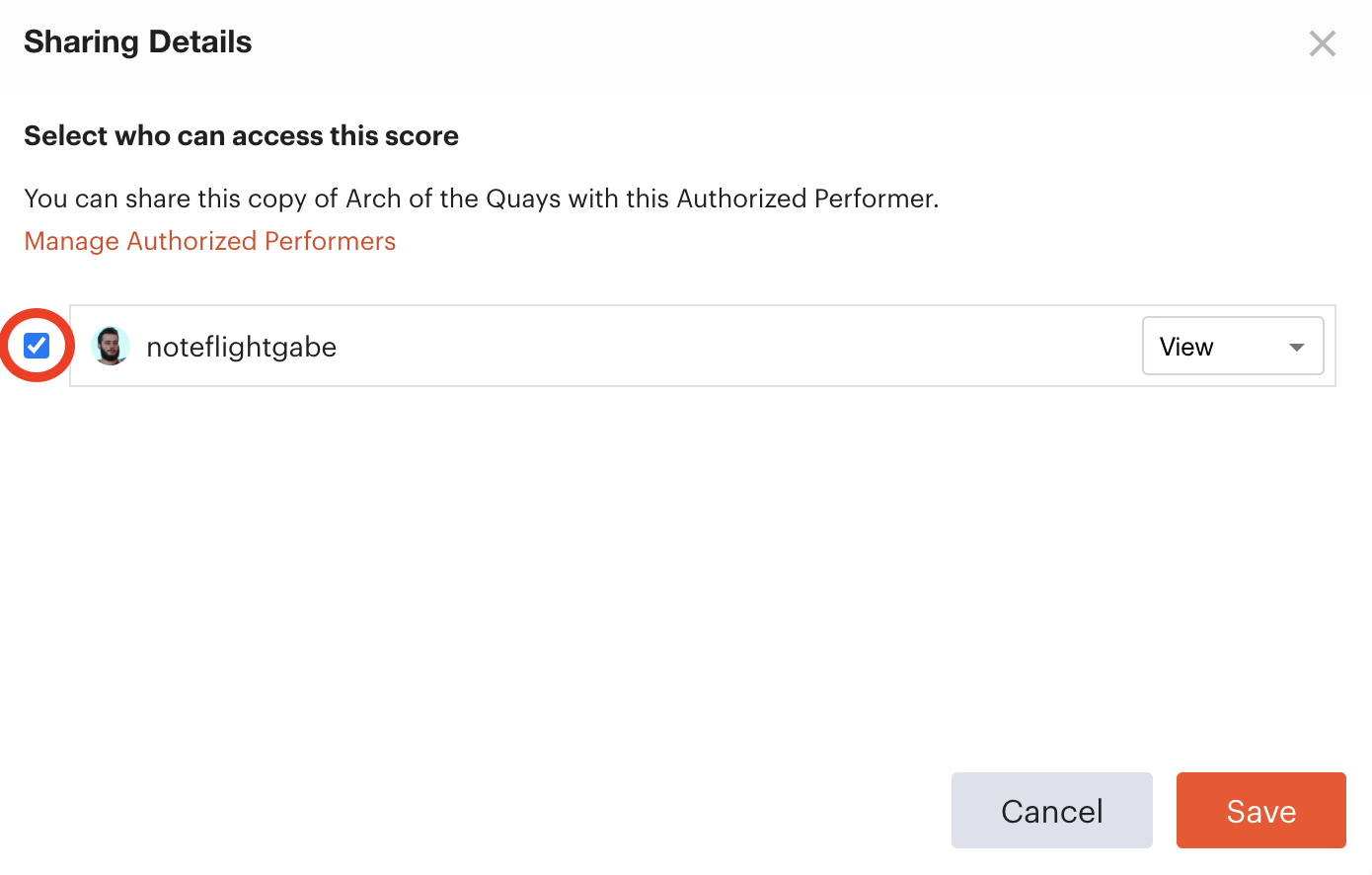This screenshot has height=875, width=1372.
Task: Uncheck the noteflightgabe sharing checkbox
Action: click(x=37, y=346)
